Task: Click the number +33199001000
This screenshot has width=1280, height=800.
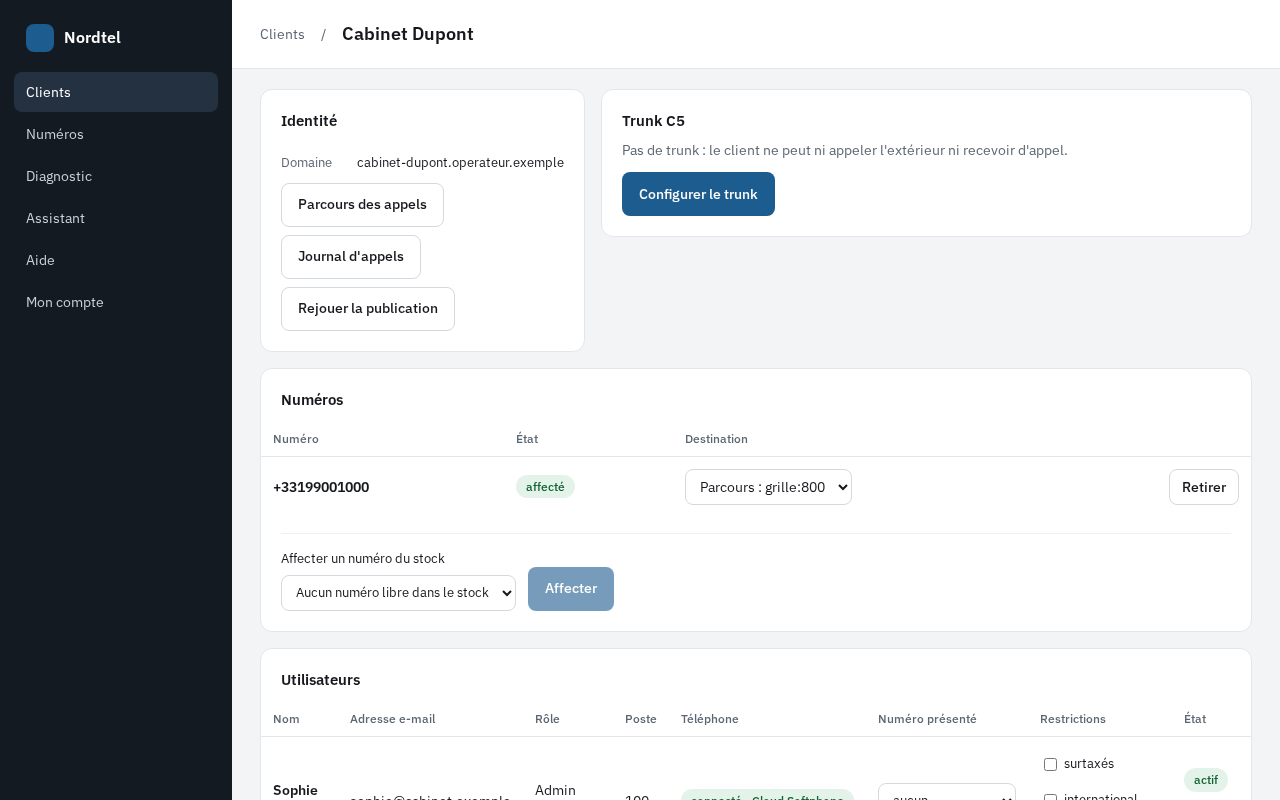Action: coord(321,487)
